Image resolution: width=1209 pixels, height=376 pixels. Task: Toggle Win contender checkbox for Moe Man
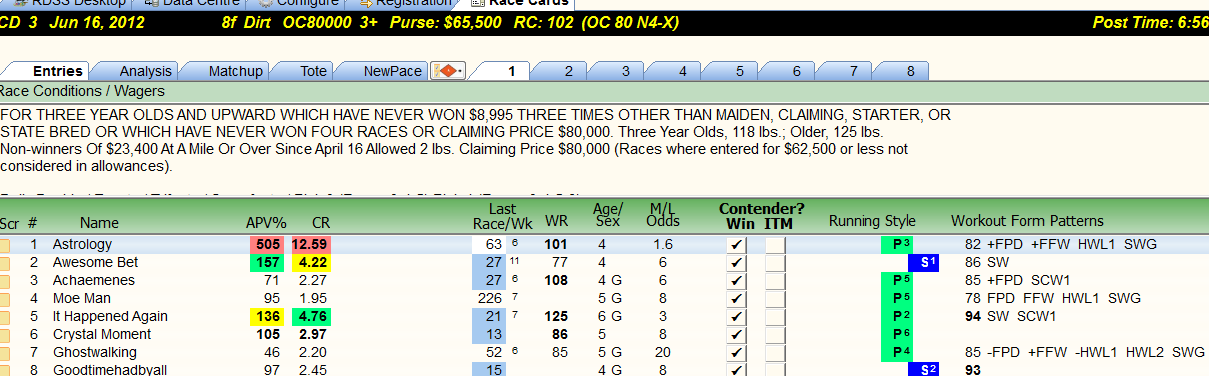tap(736, 298)
